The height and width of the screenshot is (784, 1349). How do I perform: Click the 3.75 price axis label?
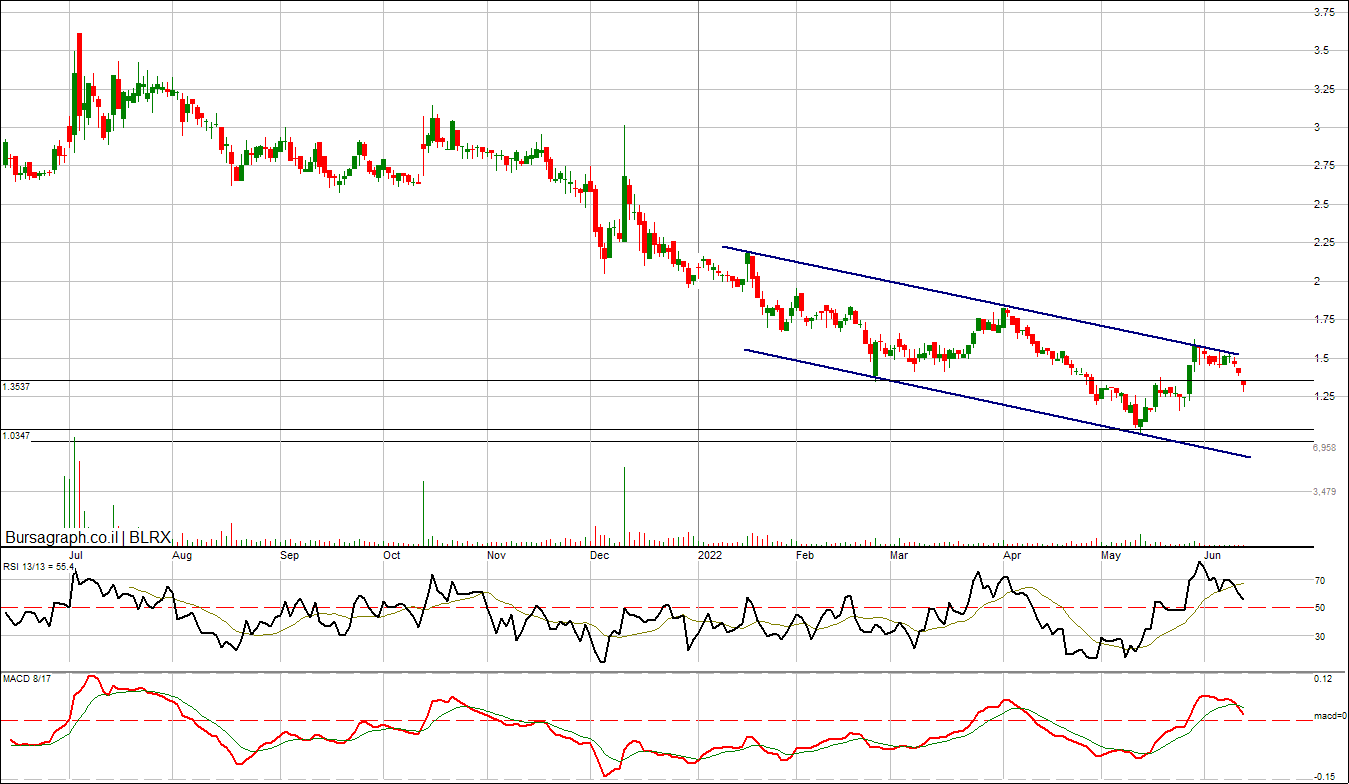click(x=1323, y=12)
